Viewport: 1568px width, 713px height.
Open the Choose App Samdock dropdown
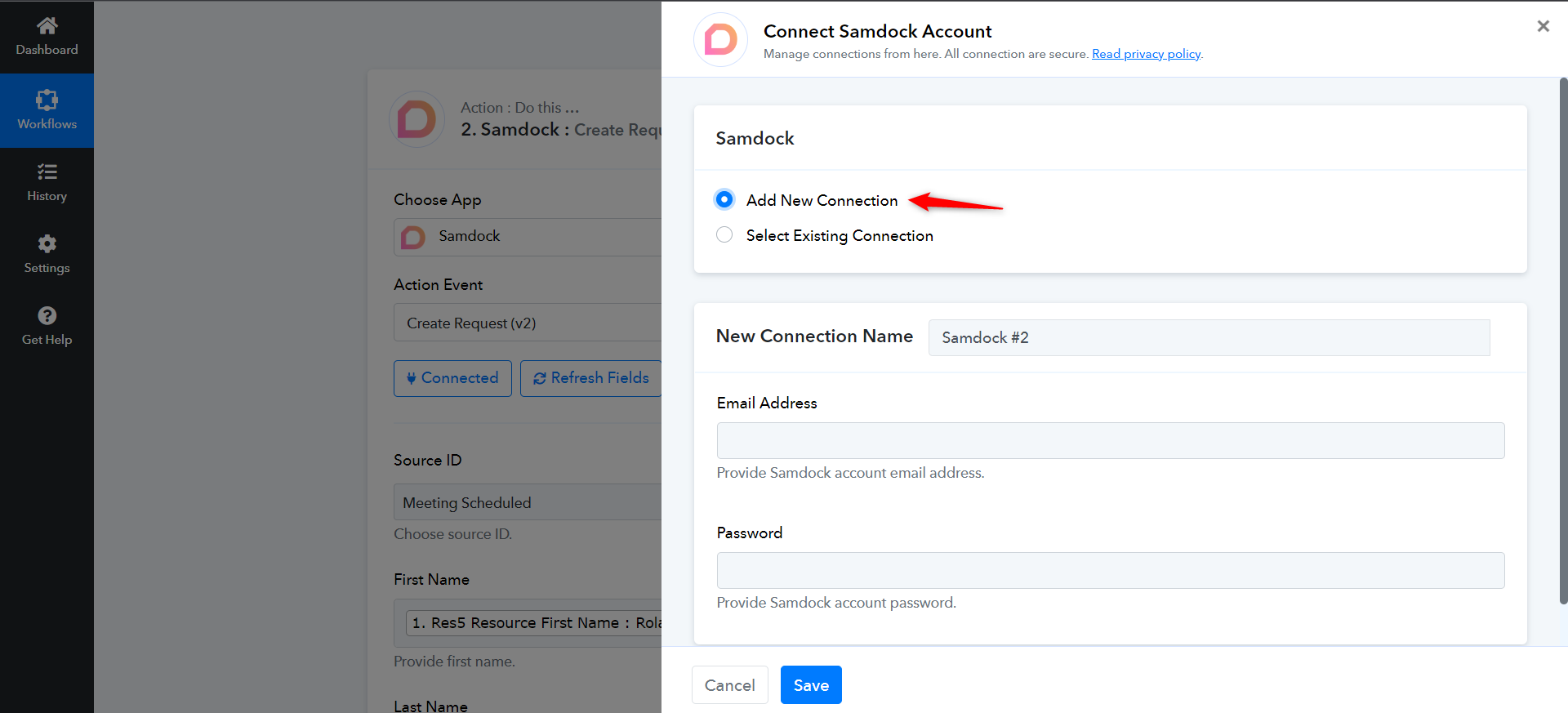point(528,237)
